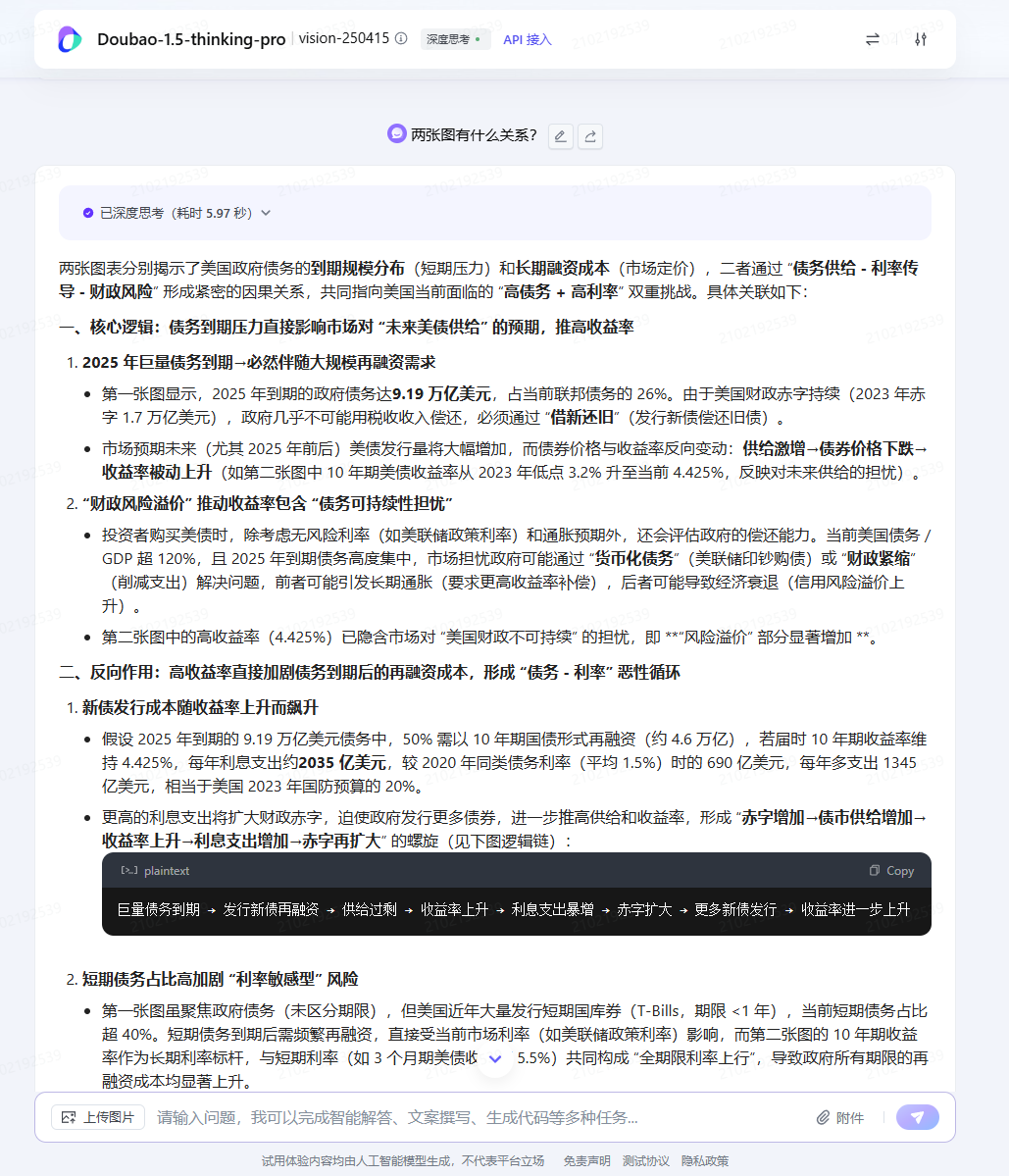Click the vision-250415 version label
This screenshot has height=1176, width=1009.
tap(344, 38)
